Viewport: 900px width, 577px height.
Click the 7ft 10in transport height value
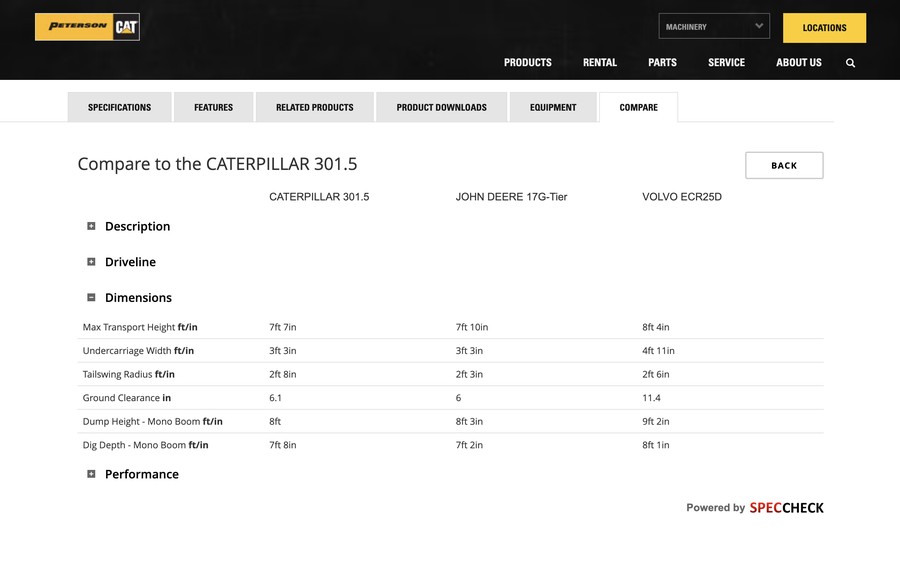coord(472,327)
